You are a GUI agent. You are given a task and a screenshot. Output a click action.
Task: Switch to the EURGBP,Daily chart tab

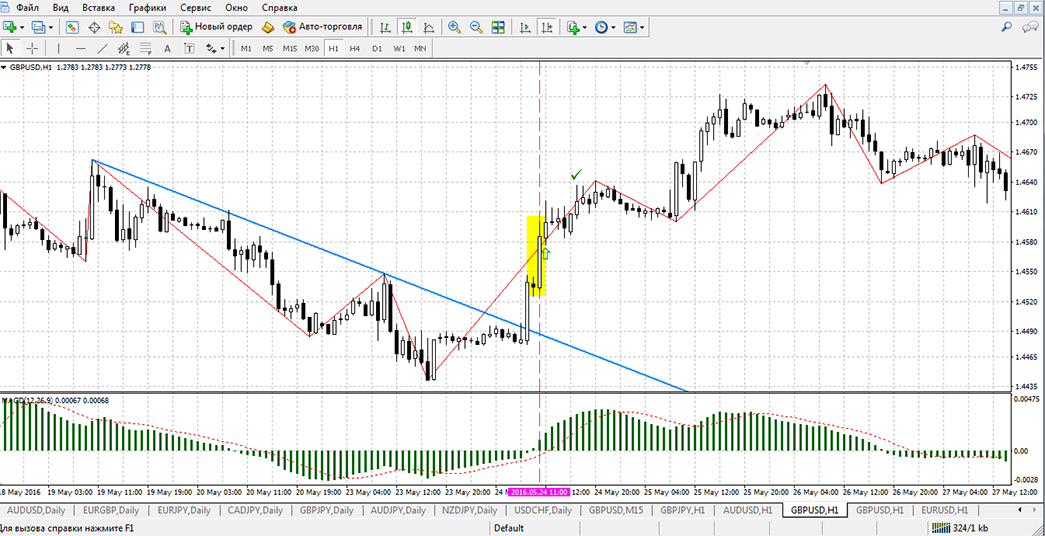pos(110,510)
